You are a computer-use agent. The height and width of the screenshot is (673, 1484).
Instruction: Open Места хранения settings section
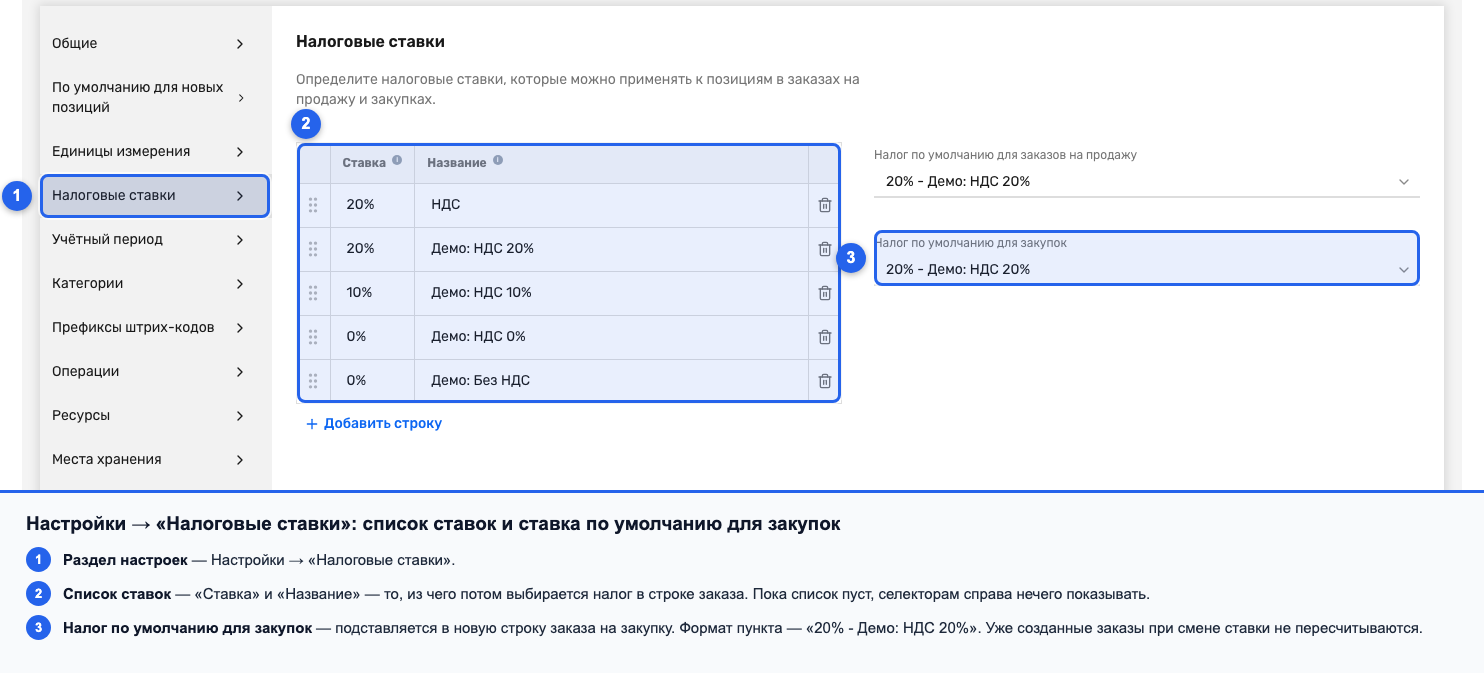tap(155, 460)
